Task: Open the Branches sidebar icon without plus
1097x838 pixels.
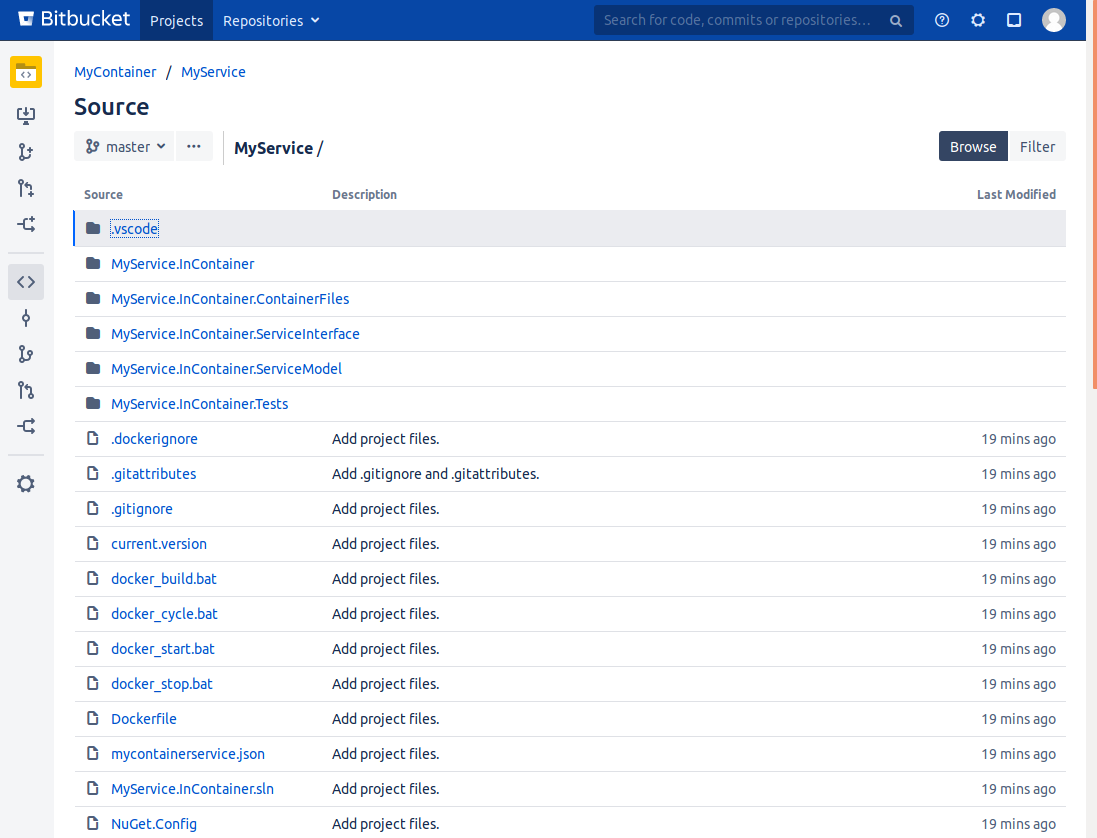Action: (x=26, y=355)
